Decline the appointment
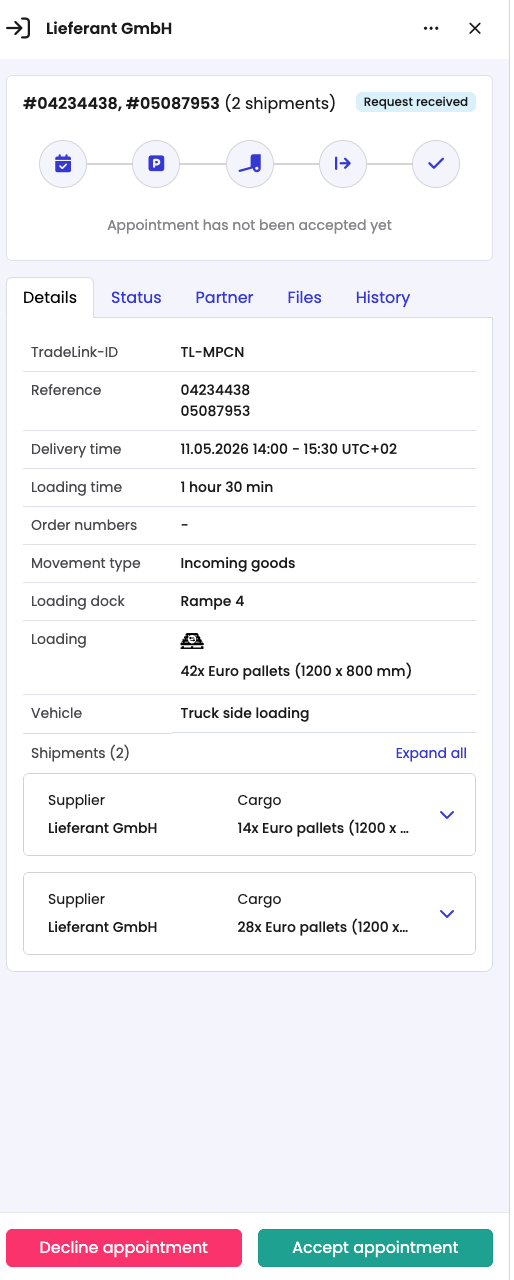 (x=124, y=1248)
